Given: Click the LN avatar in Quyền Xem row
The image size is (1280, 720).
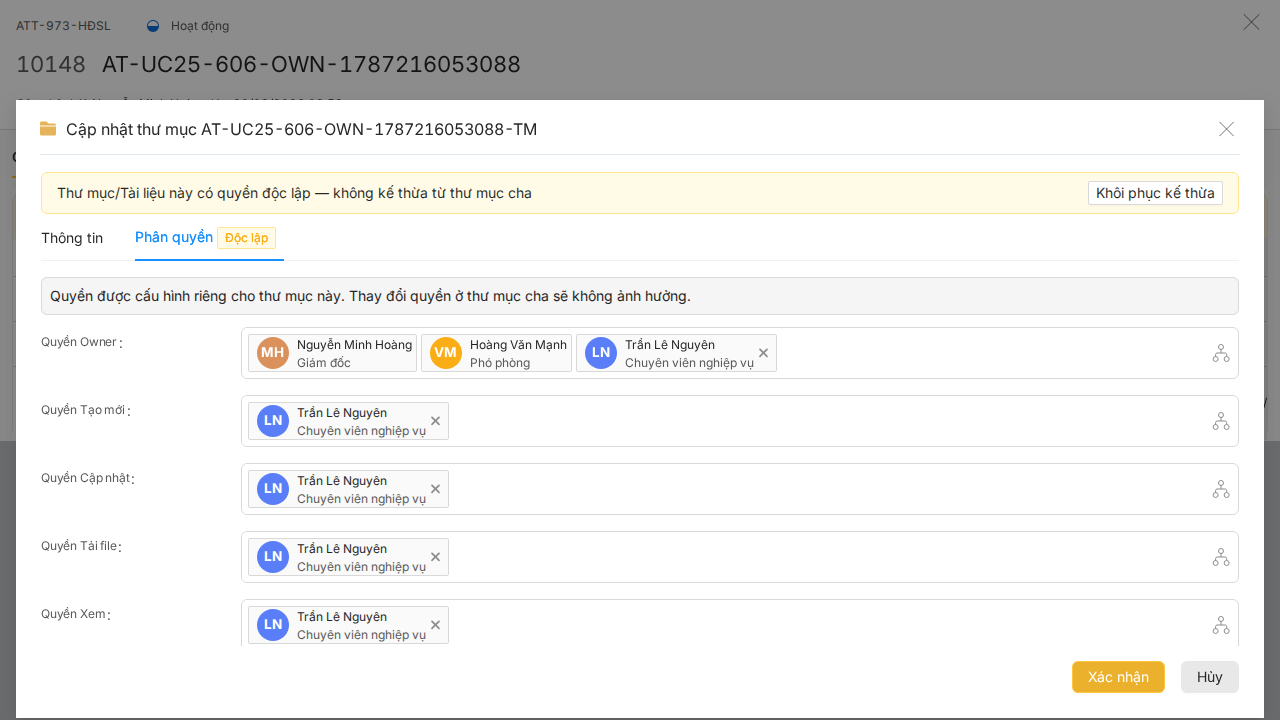Looking at the screenshot, I should coord(273,625).
